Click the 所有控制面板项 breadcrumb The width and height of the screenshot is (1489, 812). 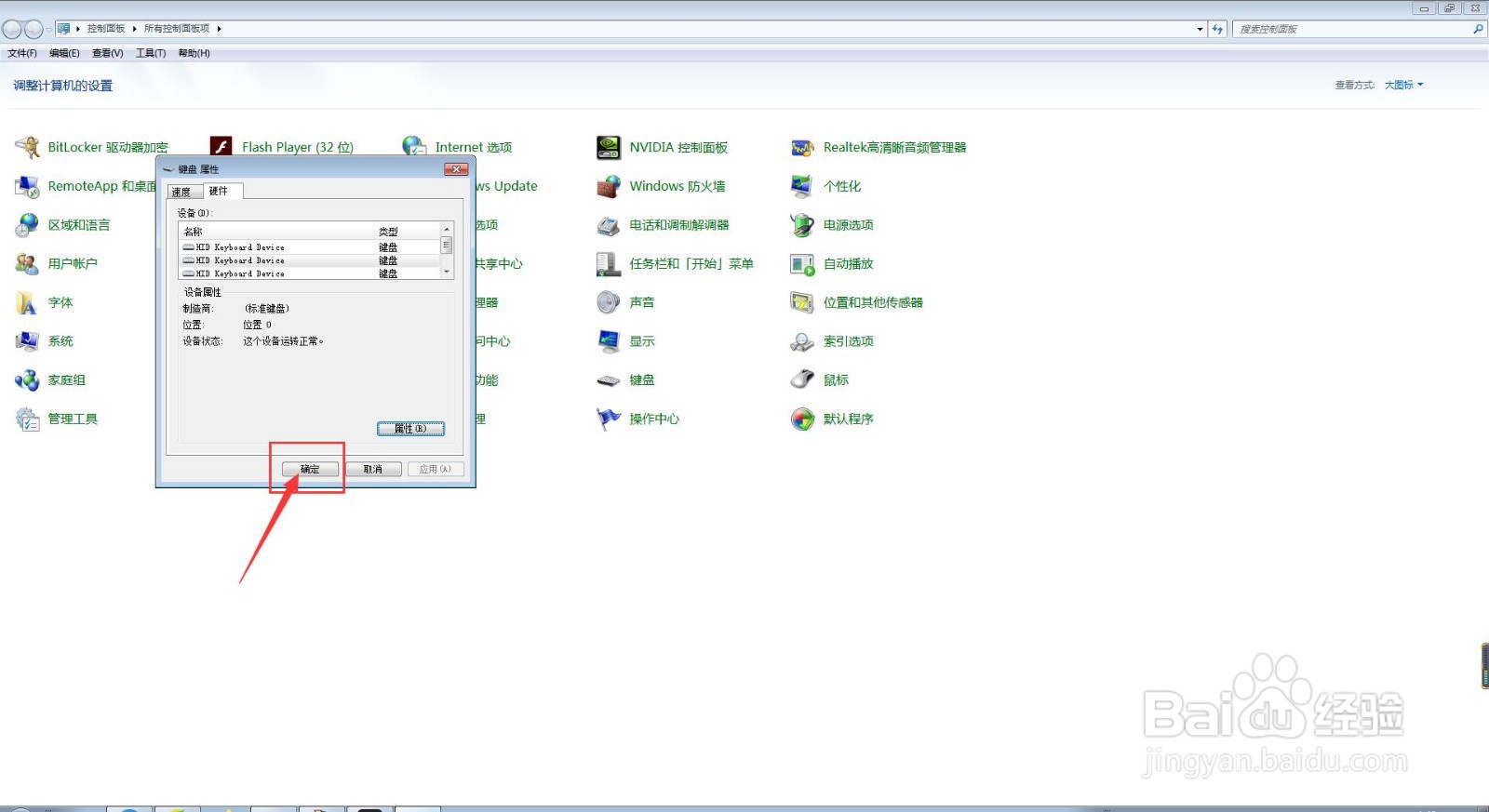[177, 29]
